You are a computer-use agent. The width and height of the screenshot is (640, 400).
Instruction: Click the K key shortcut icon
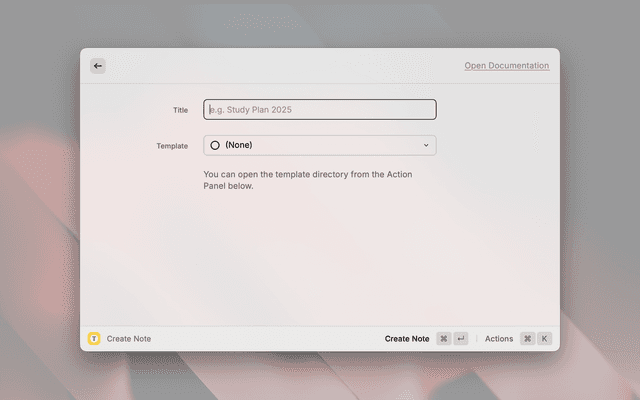click(x=545, y=339)
